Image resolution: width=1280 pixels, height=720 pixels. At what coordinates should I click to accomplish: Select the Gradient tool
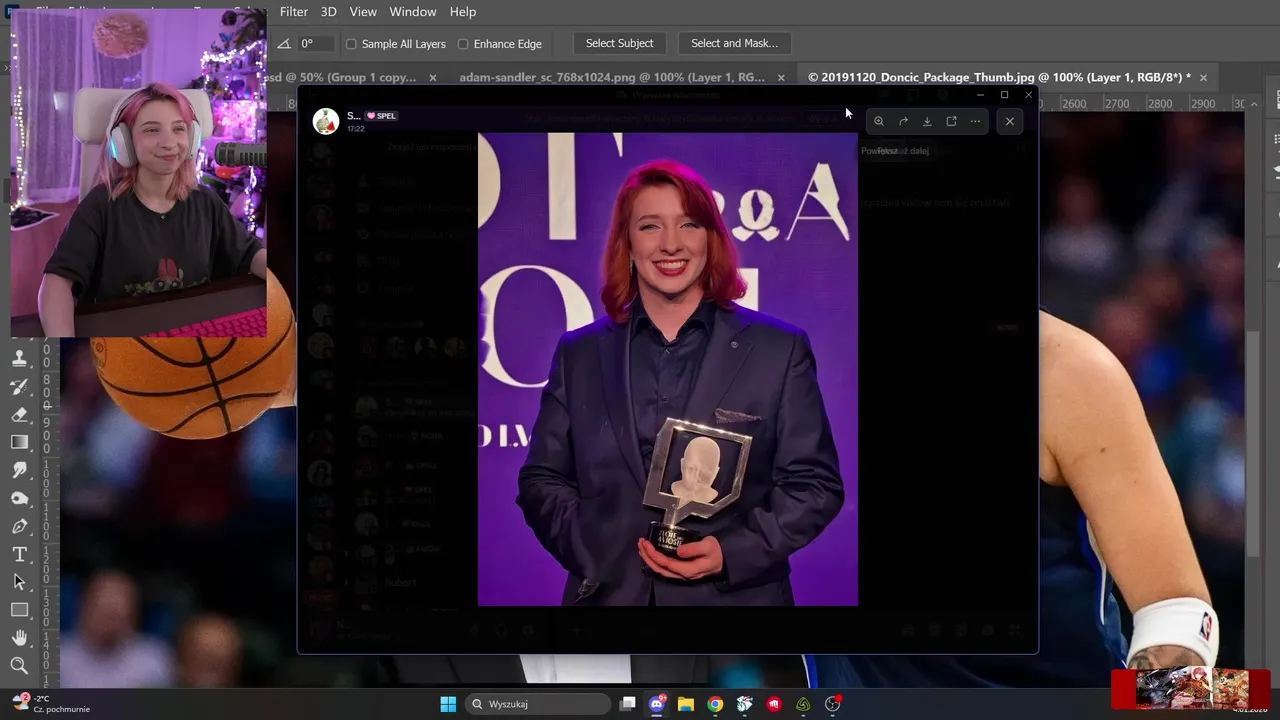click(19, 442)
